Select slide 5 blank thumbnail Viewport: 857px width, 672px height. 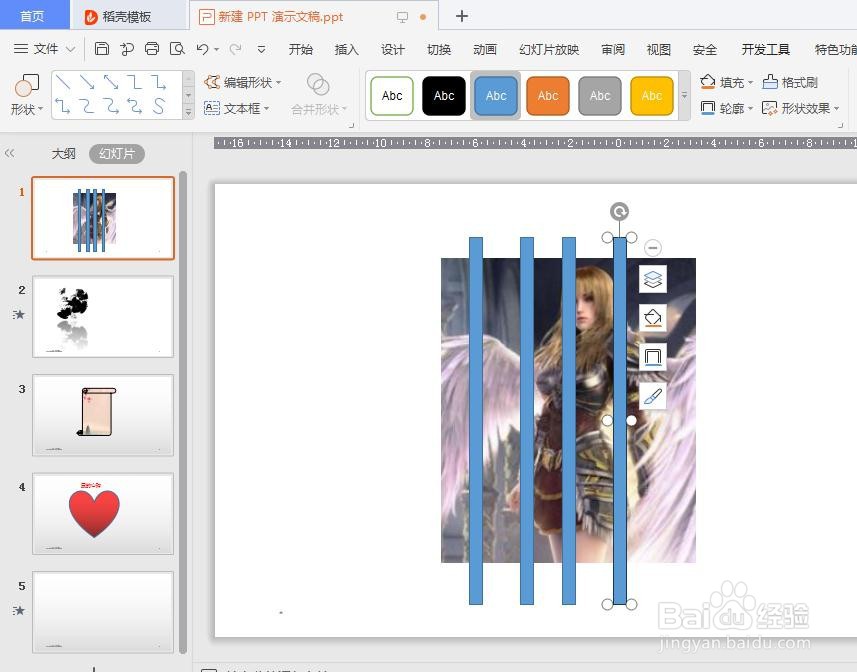tap(103, 612)
